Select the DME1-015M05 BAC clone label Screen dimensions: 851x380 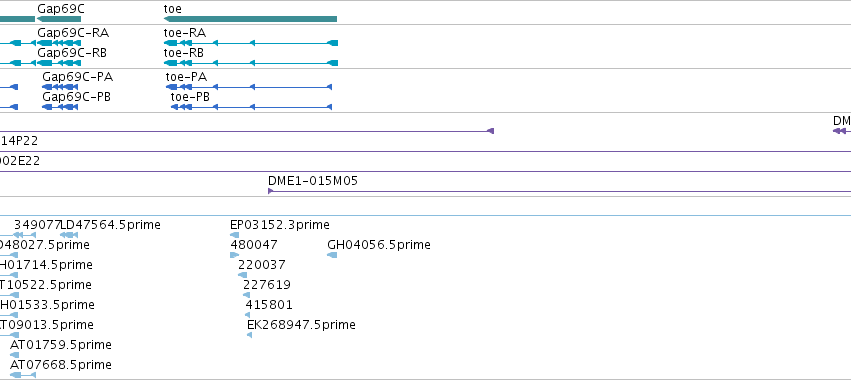[313, 181]
